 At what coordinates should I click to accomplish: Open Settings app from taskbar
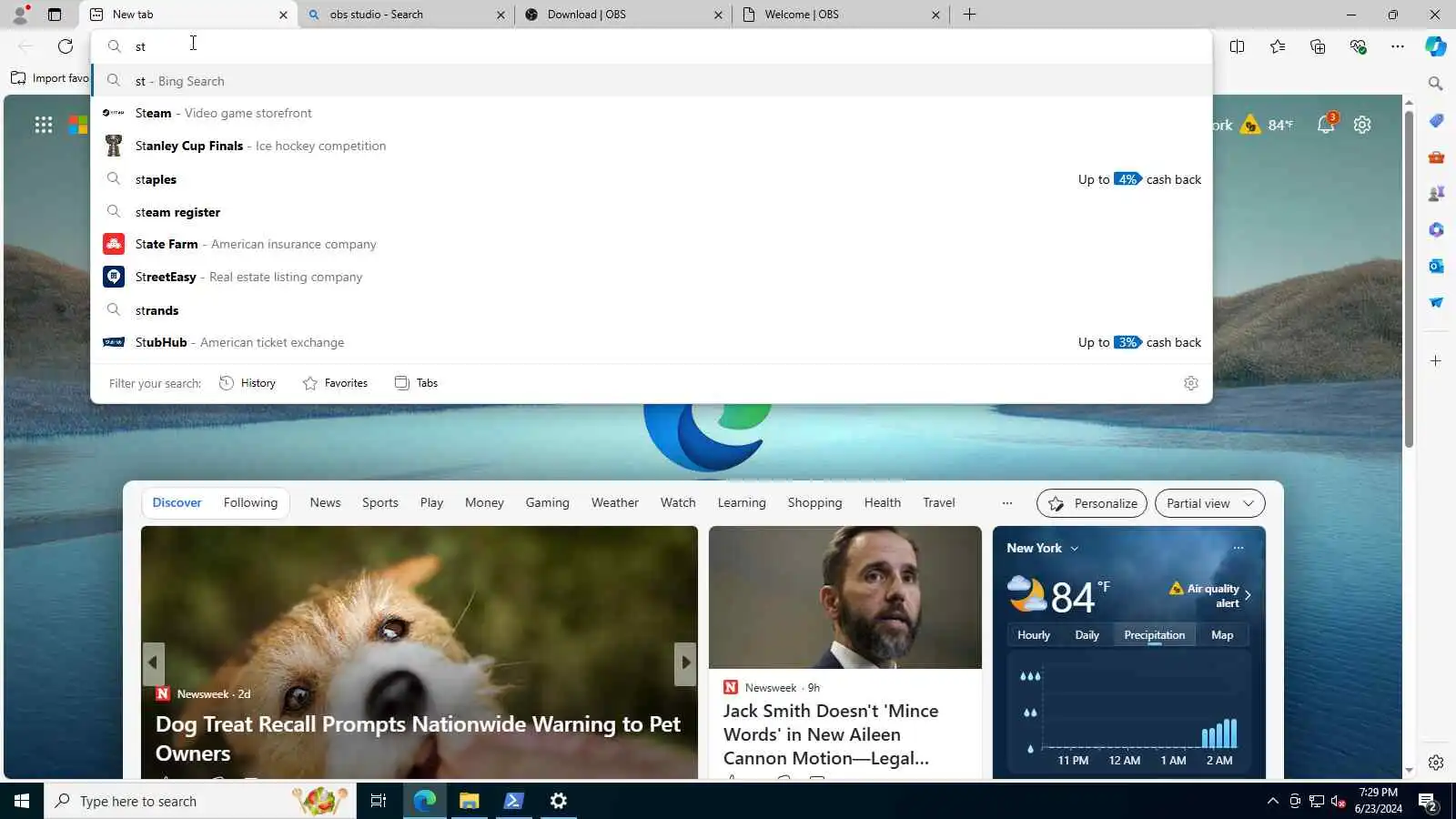coord(559,801)
